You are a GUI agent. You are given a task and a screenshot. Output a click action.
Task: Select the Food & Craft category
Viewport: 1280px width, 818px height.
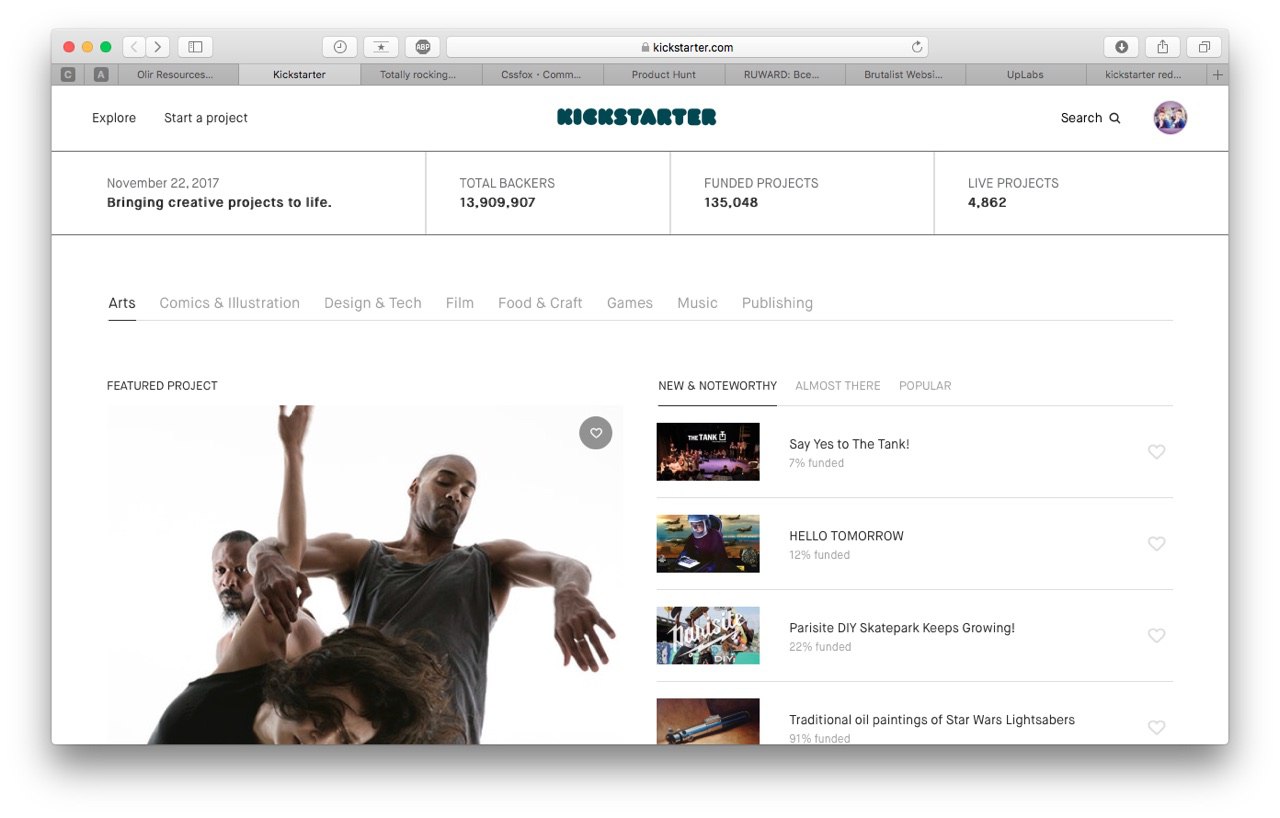(x=540, y=303)
